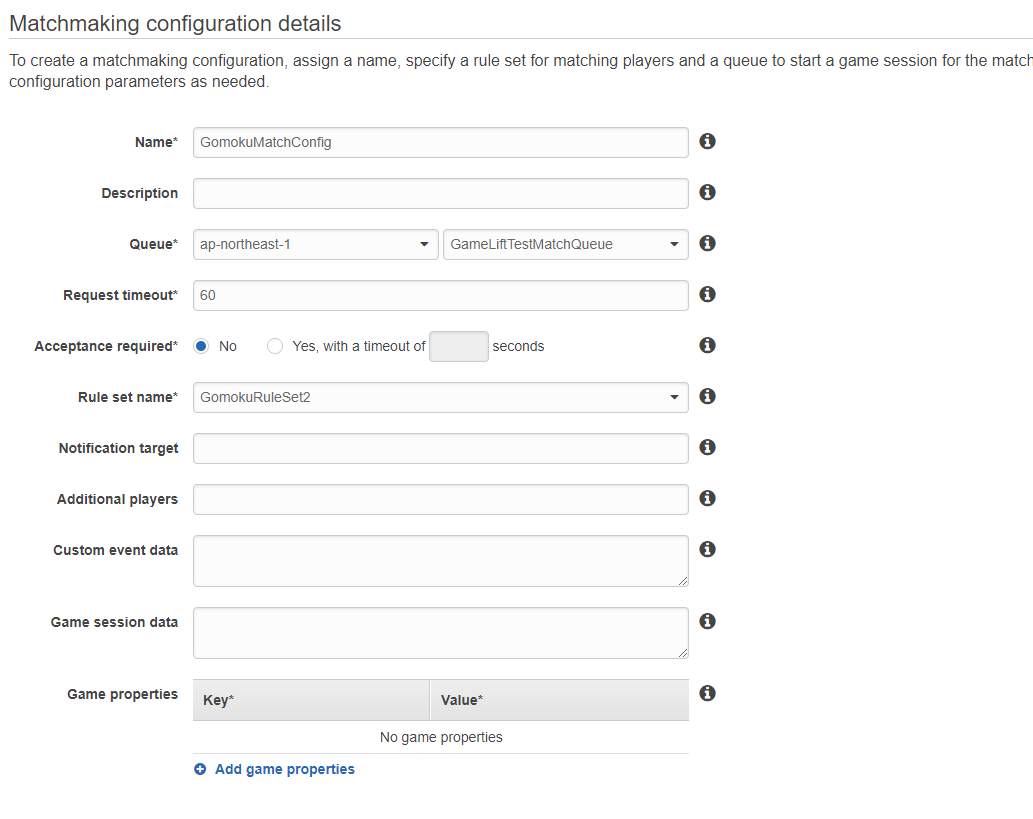Select the Custom event data text area
Screen dimensions: 1033x819
pos(441,561)
